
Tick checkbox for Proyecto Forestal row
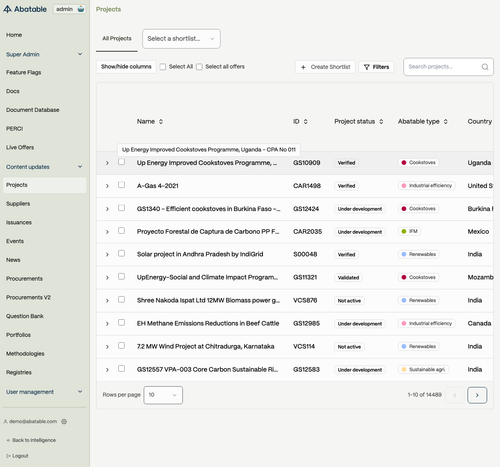pyautogui.click(x=121, y=231)
